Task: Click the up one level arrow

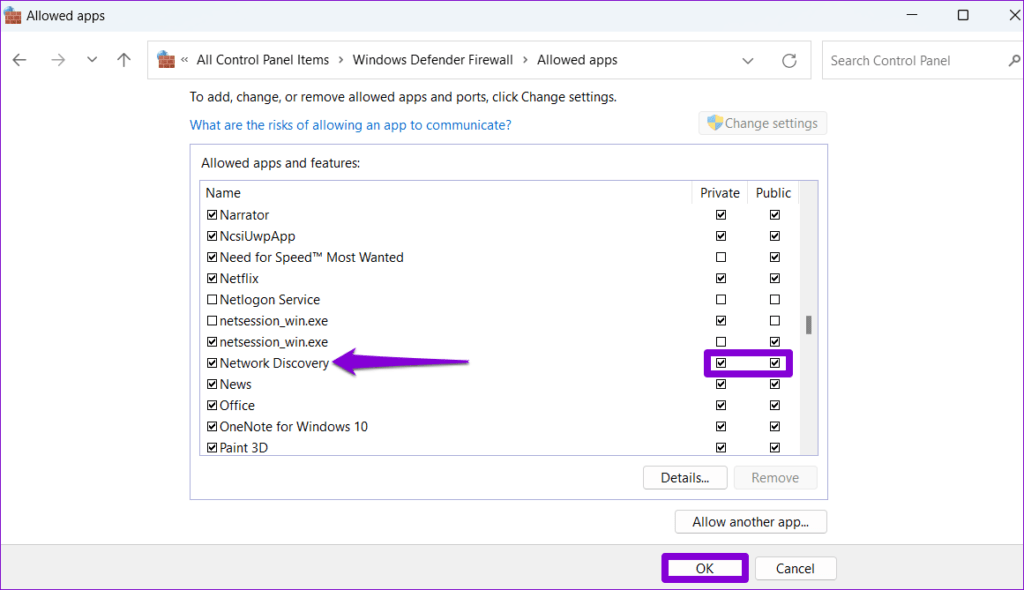Action: click(x=123, y=60)
